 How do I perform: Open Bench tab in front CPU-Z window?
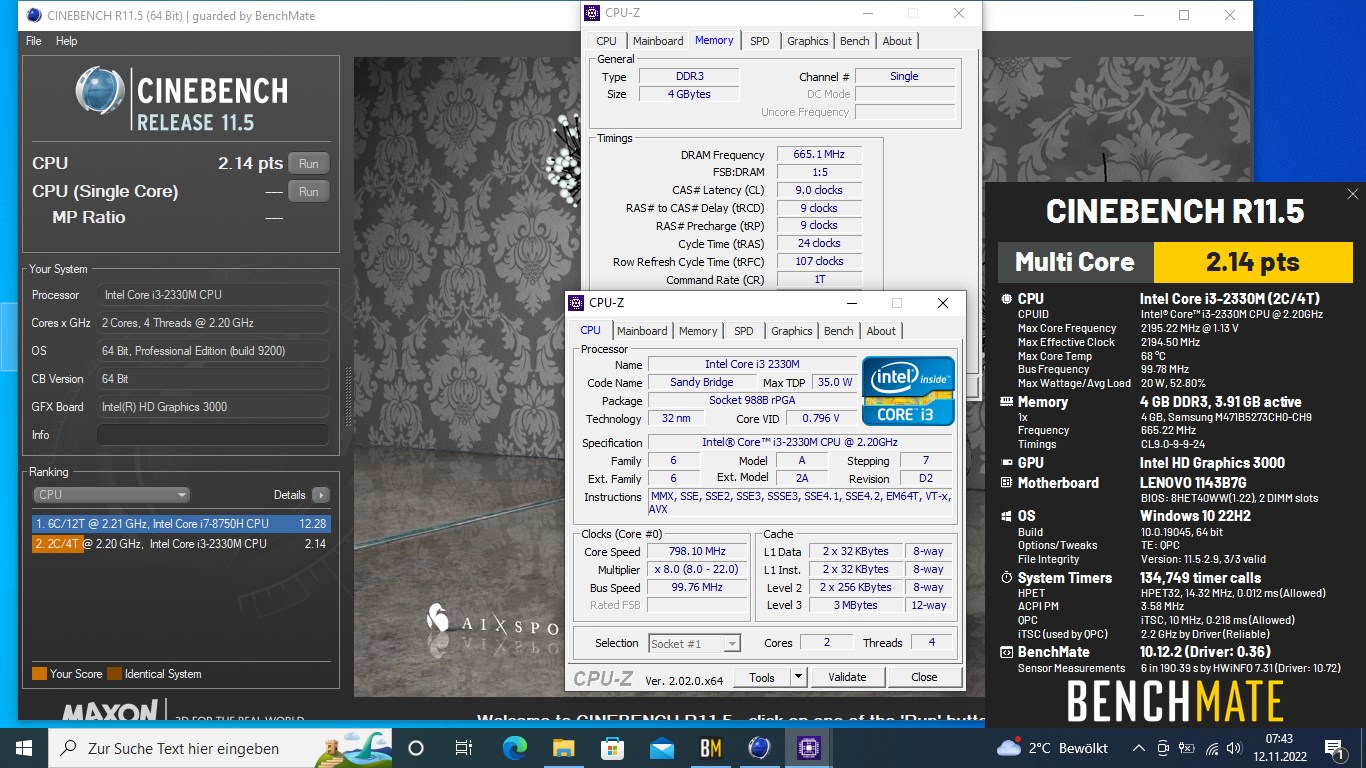[839, 331]
